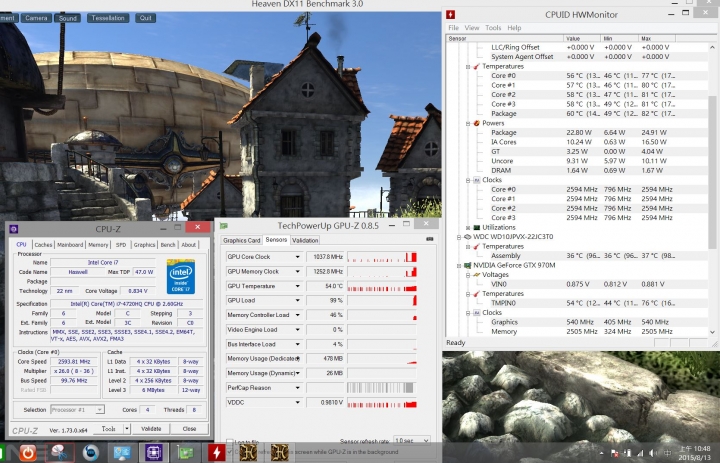Click the WDC hard drive icon in HWMonitor
This screenshot has height=463, width=720.
[467, 237]
